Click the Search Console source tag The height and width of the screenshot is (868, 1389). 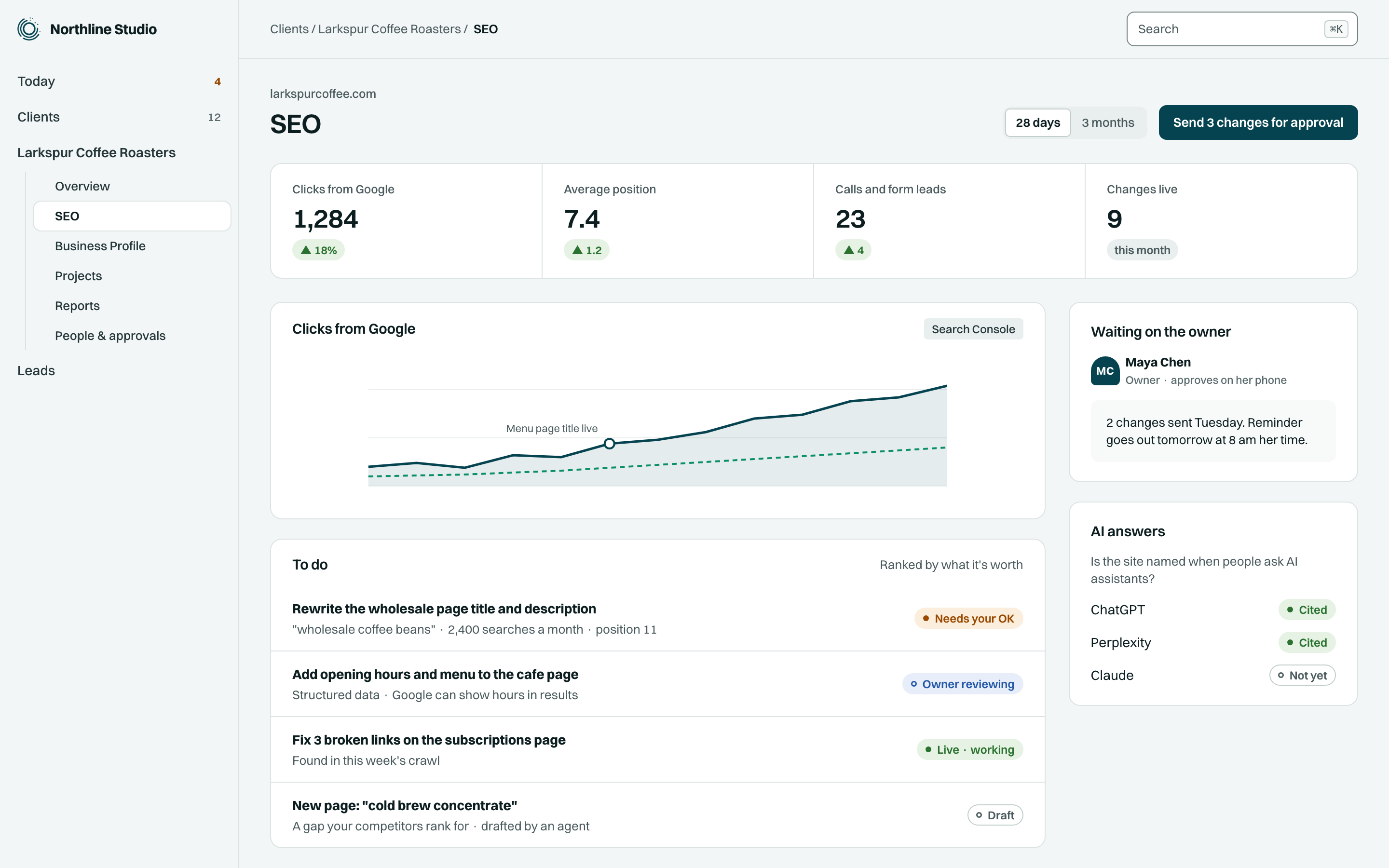(x=973, y=329)
